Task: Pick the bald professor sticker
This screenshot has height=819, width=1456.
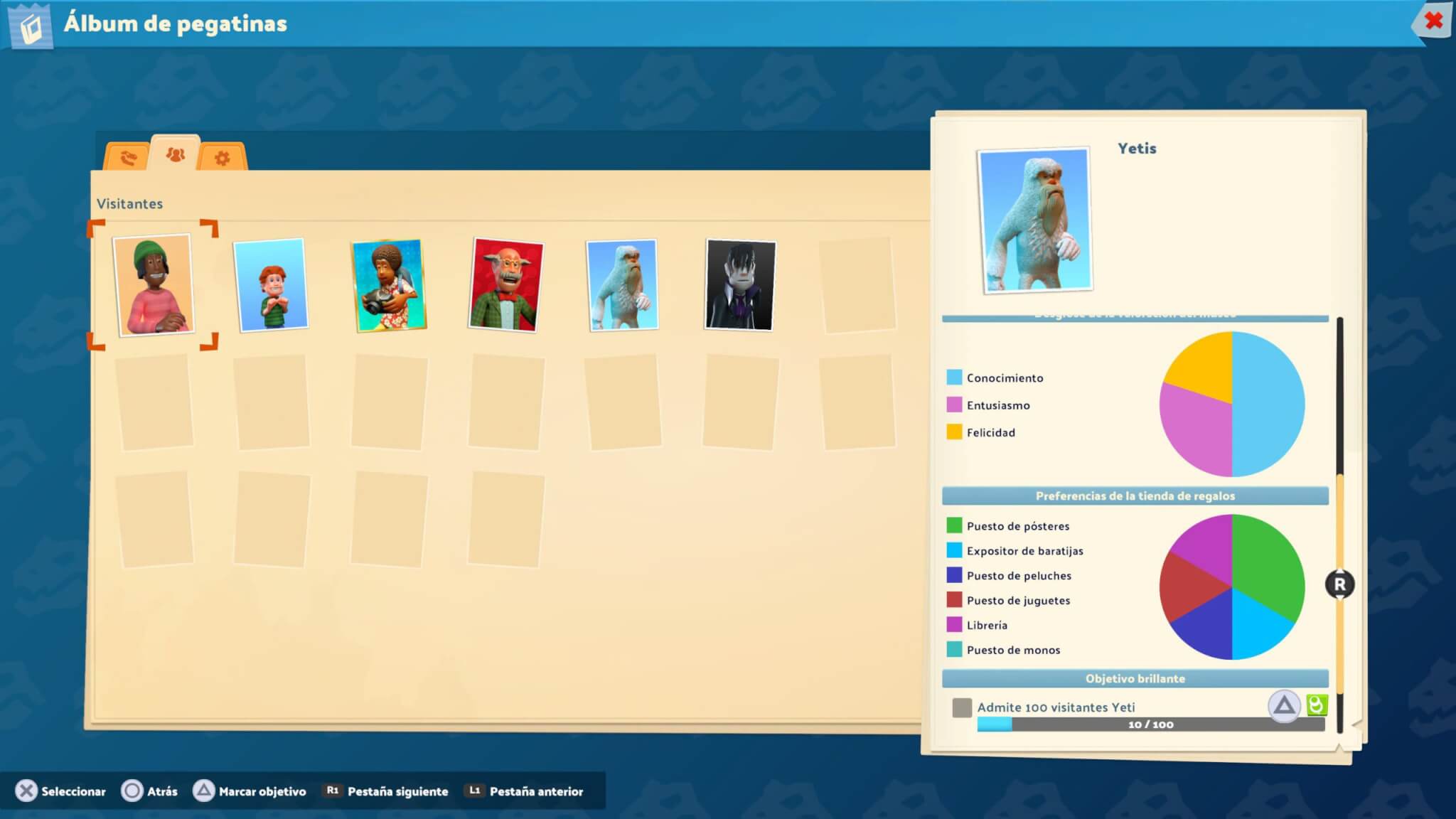Action: click(505, 284)
